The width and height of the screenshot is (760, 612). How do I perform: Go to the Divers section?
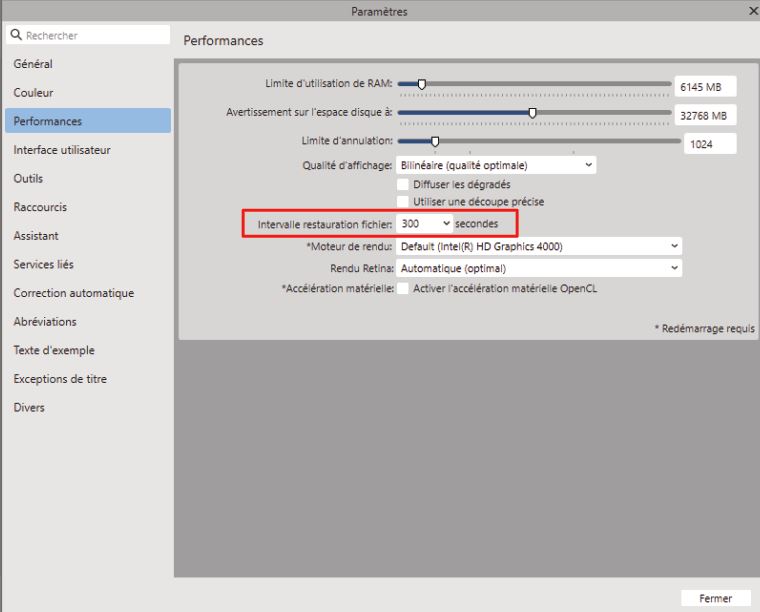(x=29, y=407)
